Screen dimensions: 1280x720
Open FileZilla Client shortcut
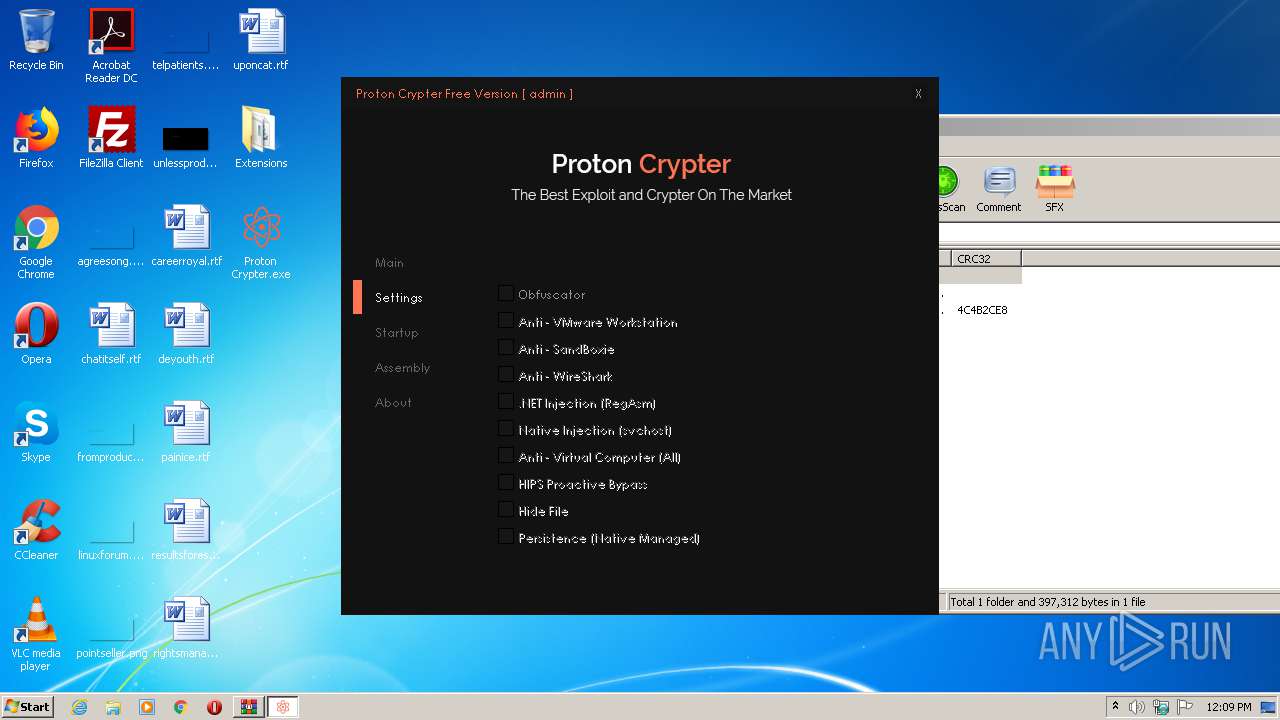coord(111,138)
